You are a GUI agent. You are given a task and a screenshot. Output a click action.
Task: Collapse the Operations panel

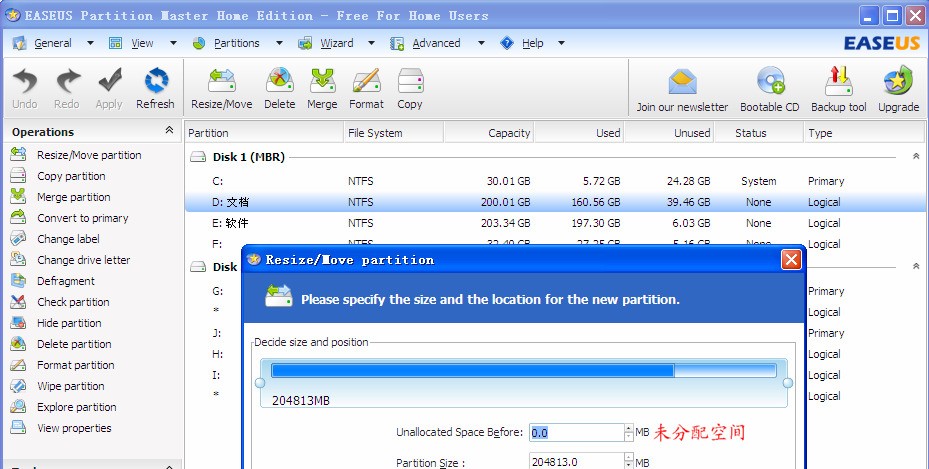tap(169, 130)
